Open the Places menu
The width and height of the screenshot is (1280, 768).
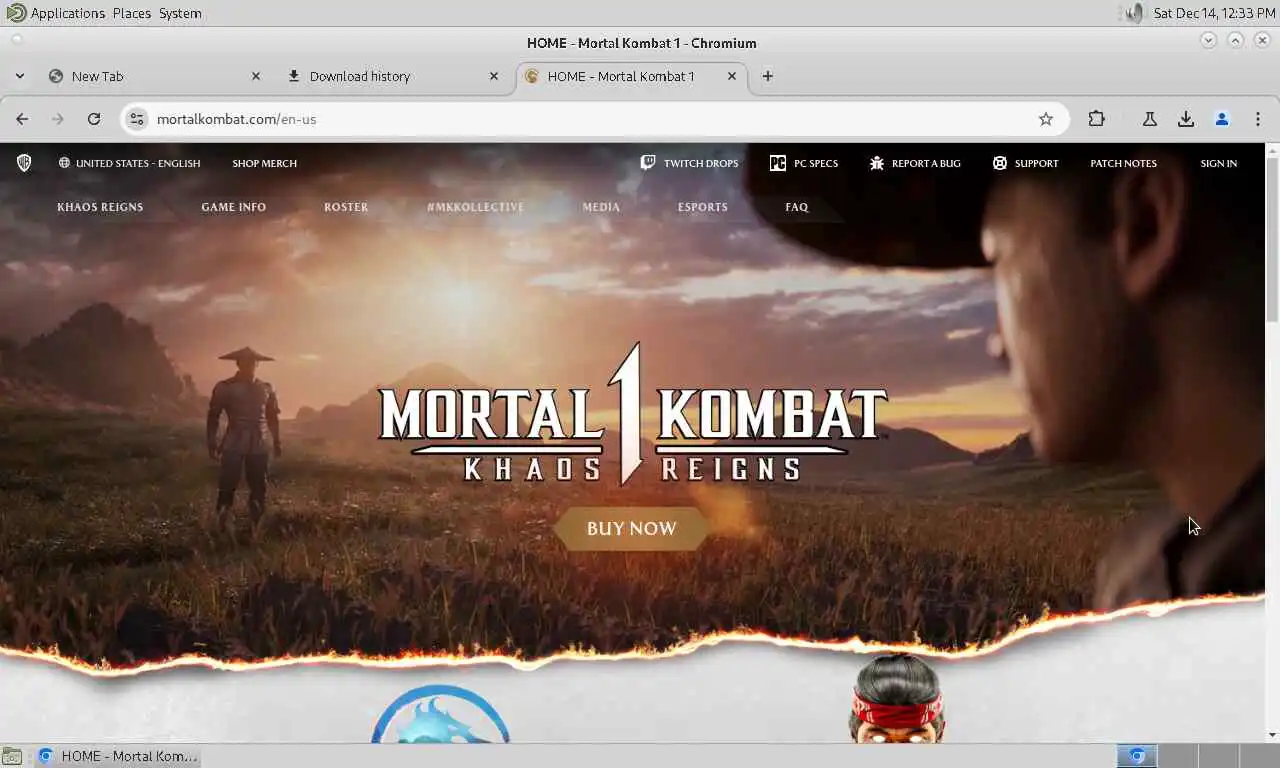(x=131, y=13)
